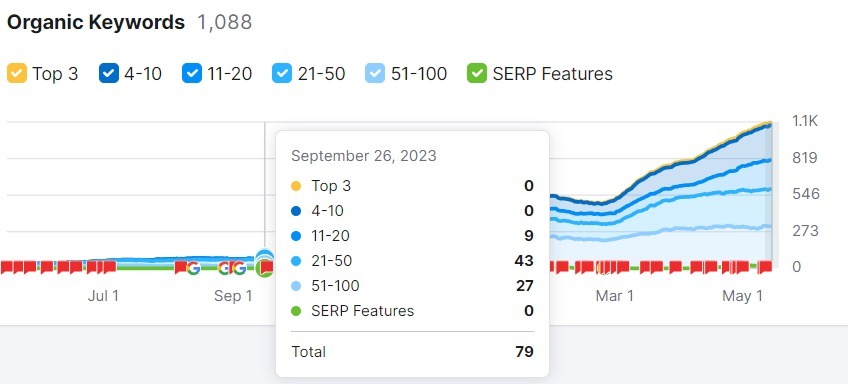The width and height of the screenshot is (848, 384).
Task: Click the highlighted red note flag at September 26
Action: [265, 267]
